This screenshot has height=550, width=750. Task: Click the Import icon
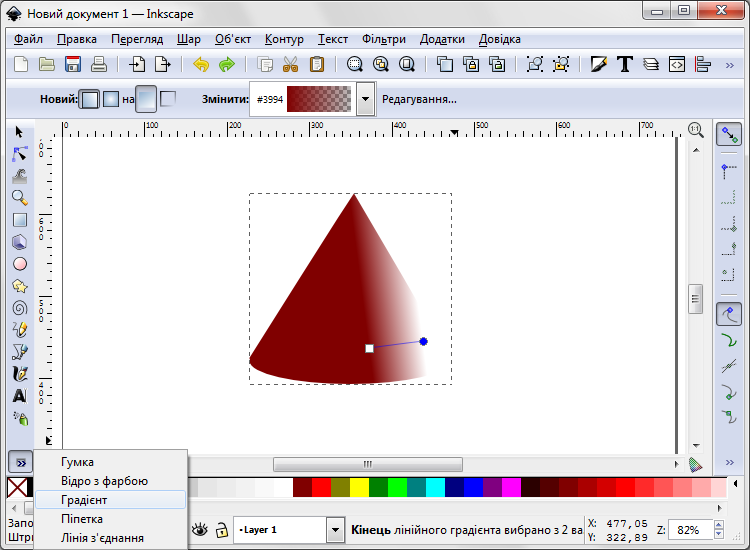click(137, 64)
